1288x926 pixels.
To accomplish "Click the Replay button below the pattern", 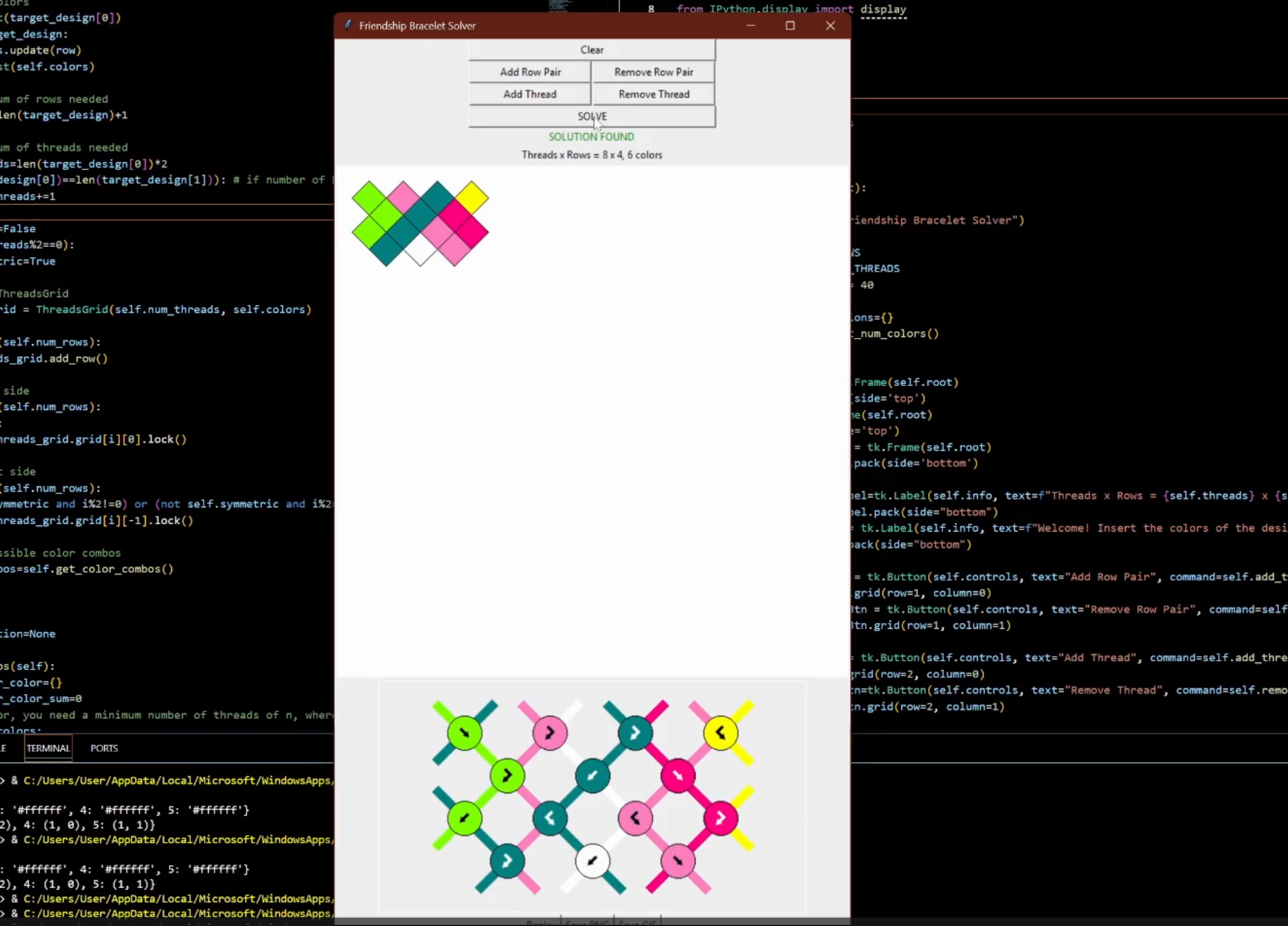I will click(541, 923).
